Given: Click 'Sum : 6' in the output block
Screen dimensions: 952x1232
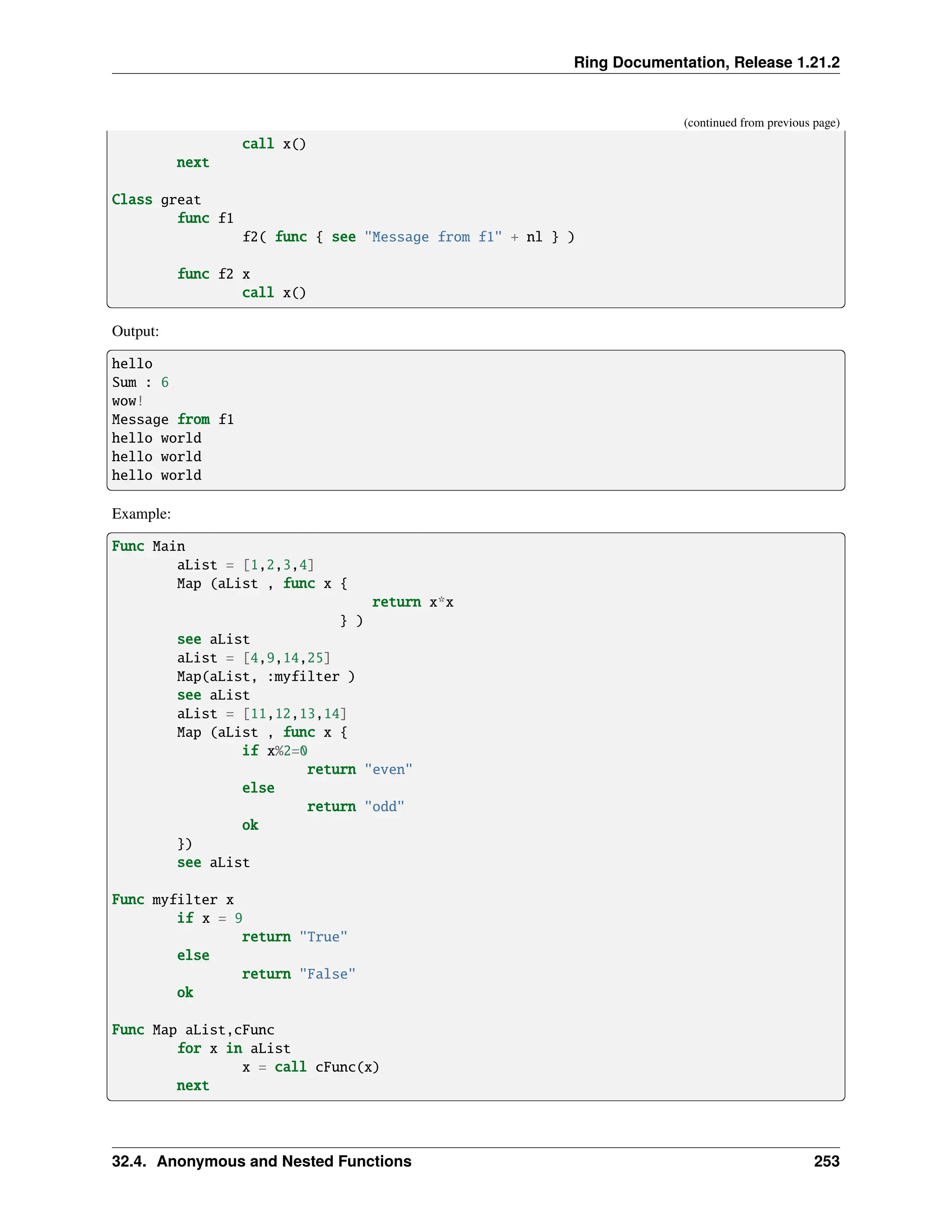Looking at the screenshot, I should (140, 383).
